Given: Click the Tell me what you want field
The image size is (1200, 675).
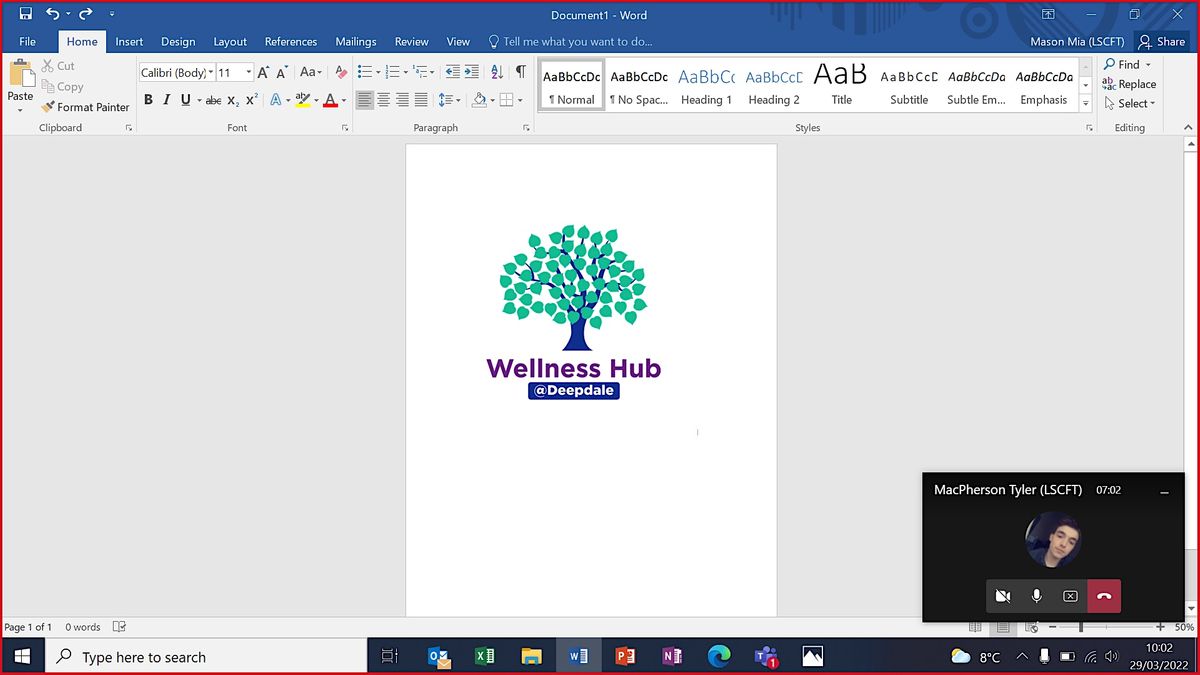Looking at the screenshot, I should click(570, 42).
